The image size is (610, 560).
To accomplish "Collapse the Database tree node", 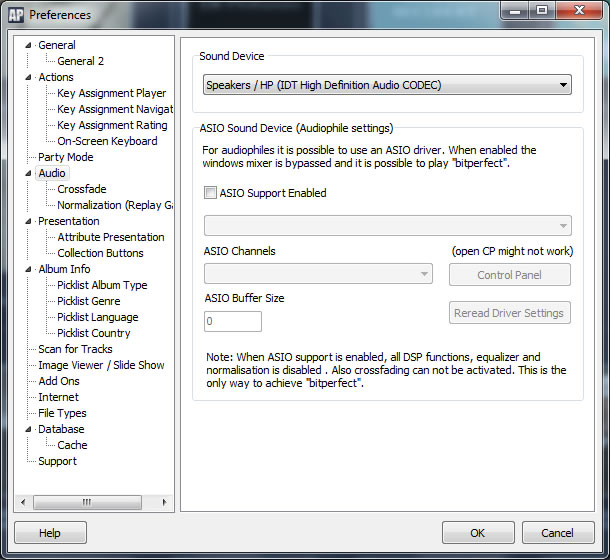I will pos(29,429).
